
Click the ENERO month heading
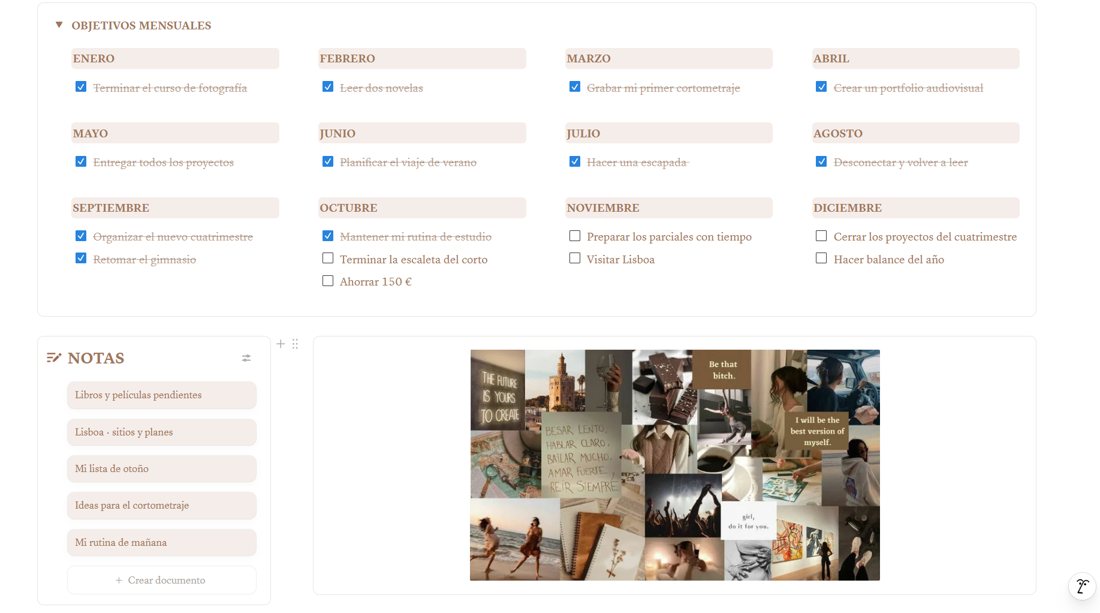pos(175,58)
